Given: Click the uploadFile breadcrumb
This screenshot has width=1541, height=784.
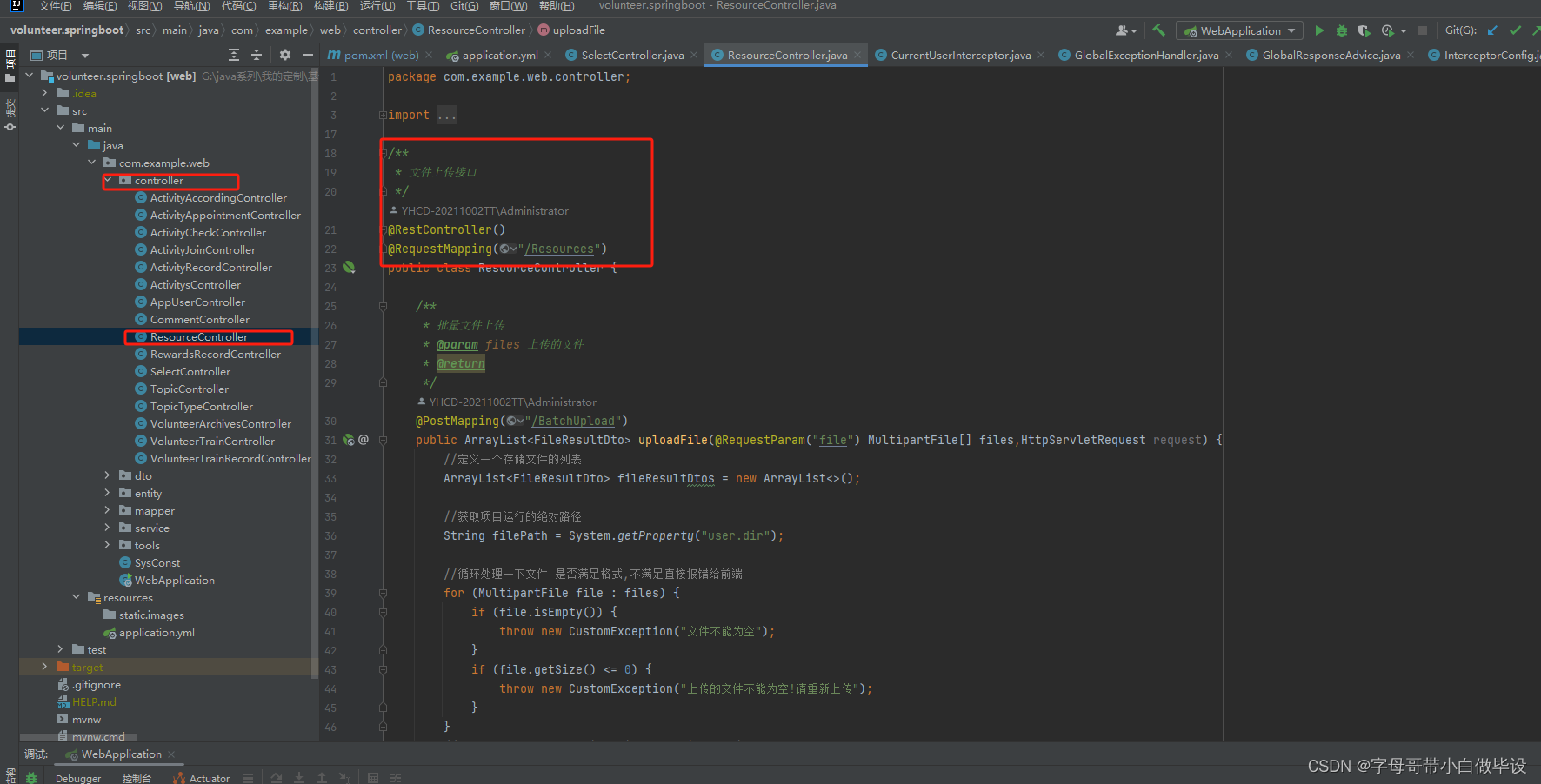Looking at the screenshot, I should [x=571, y=30].
